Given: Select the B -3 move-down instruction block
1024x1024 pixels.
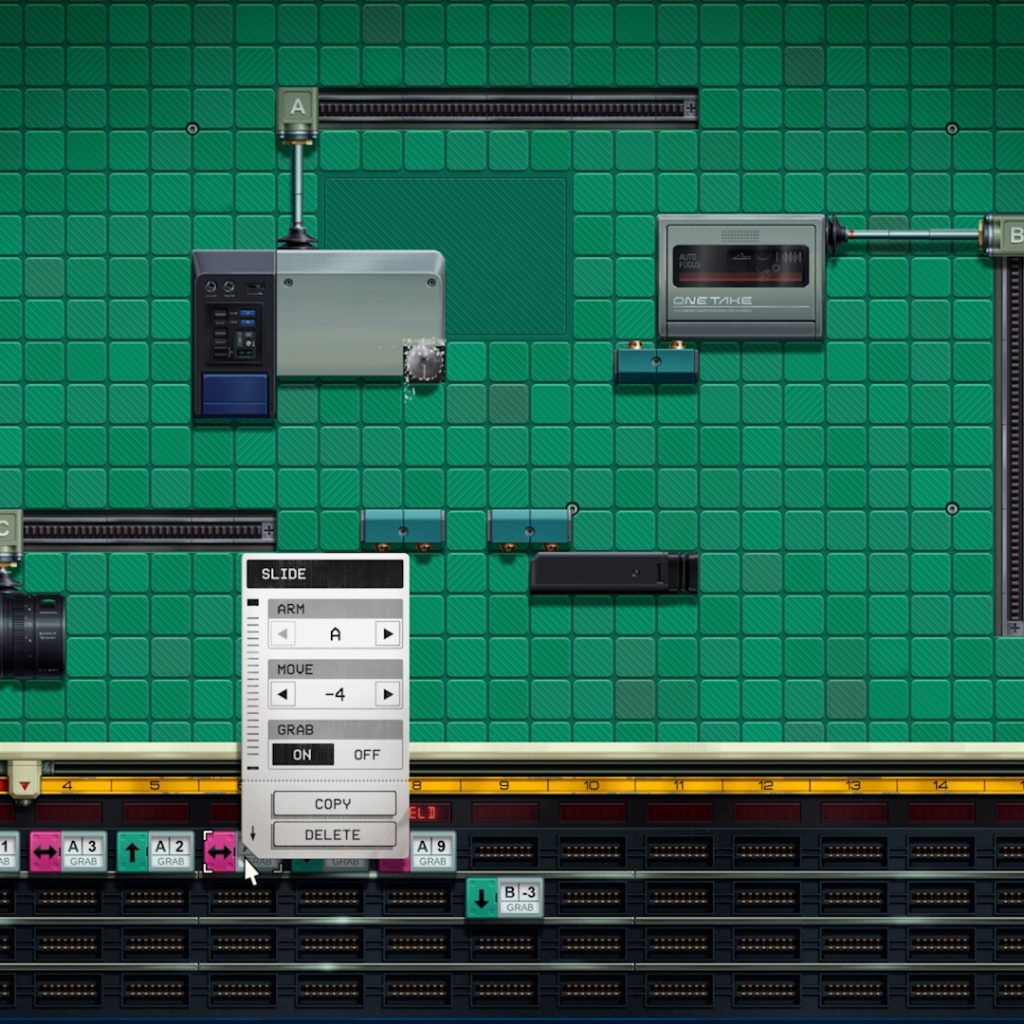Looking at the screenshot, I should (x=504, y=897).
